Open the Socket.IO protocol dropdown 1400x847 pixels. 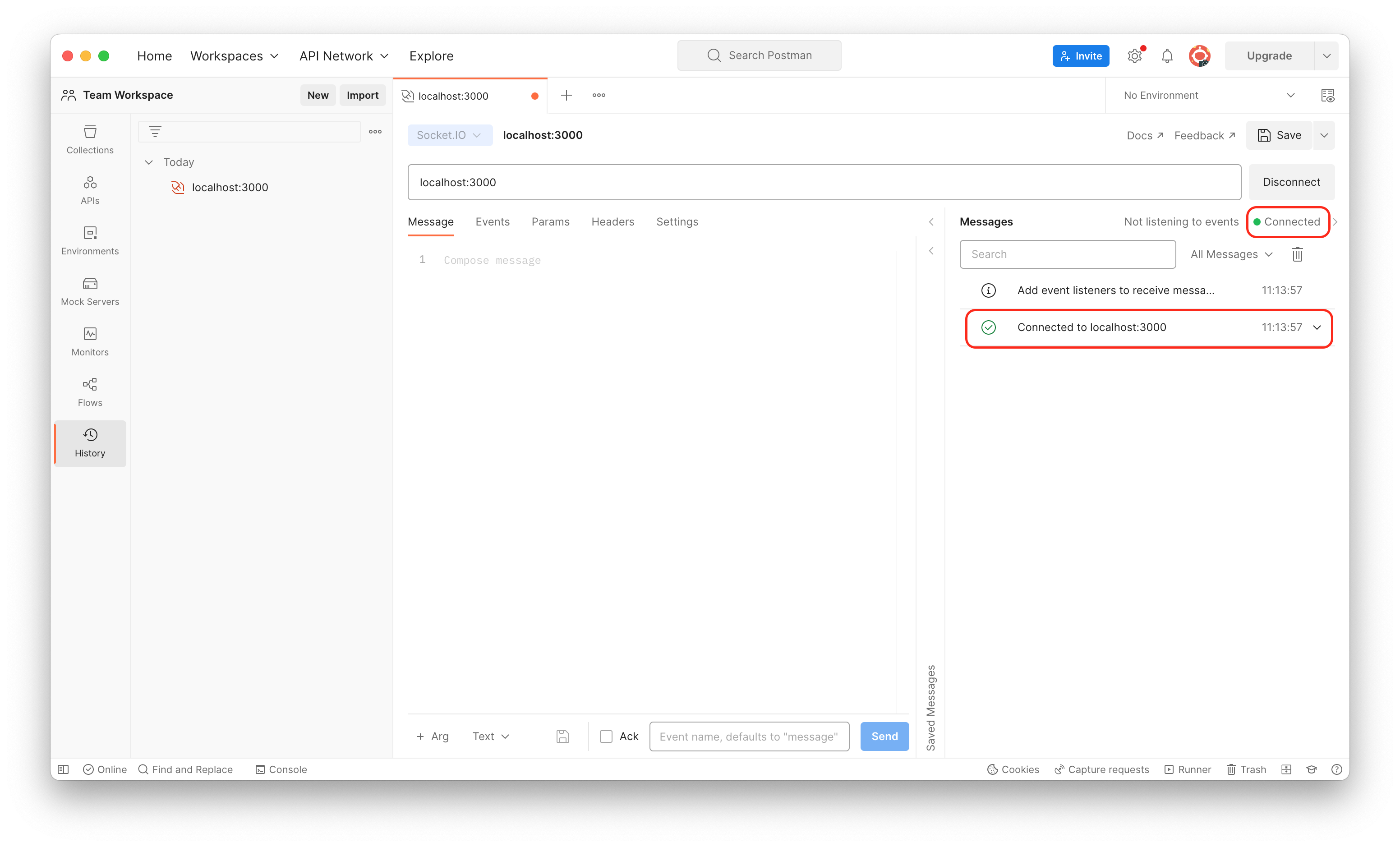[x=449, y=135]
